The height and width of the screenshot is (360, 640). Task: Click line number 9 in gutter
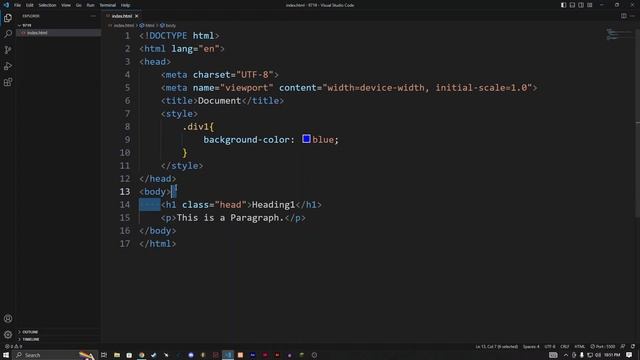click(127, 140)
